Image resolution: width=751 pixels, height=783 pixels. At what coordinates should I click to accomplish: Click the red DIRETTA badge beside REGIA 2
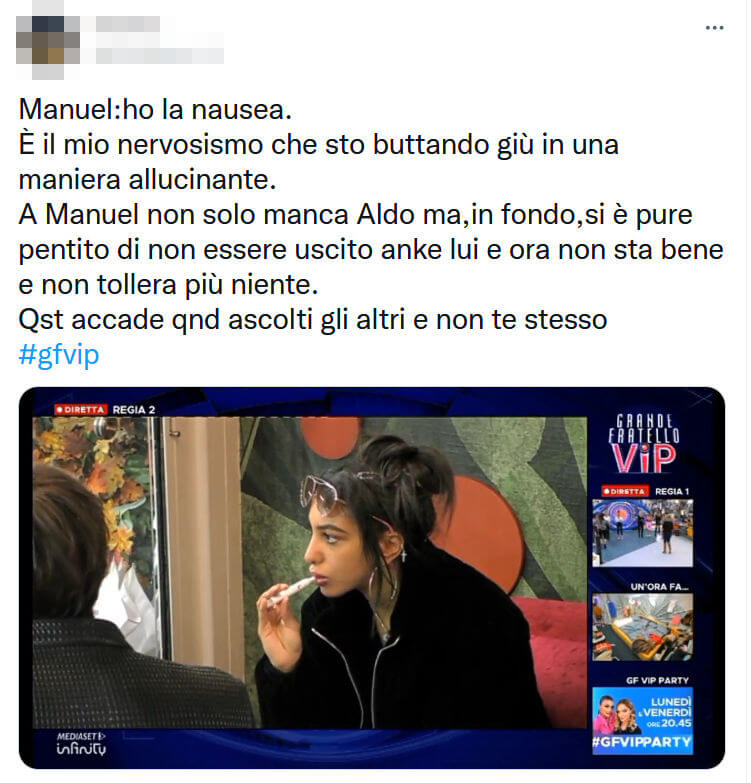tap(81, 409)
